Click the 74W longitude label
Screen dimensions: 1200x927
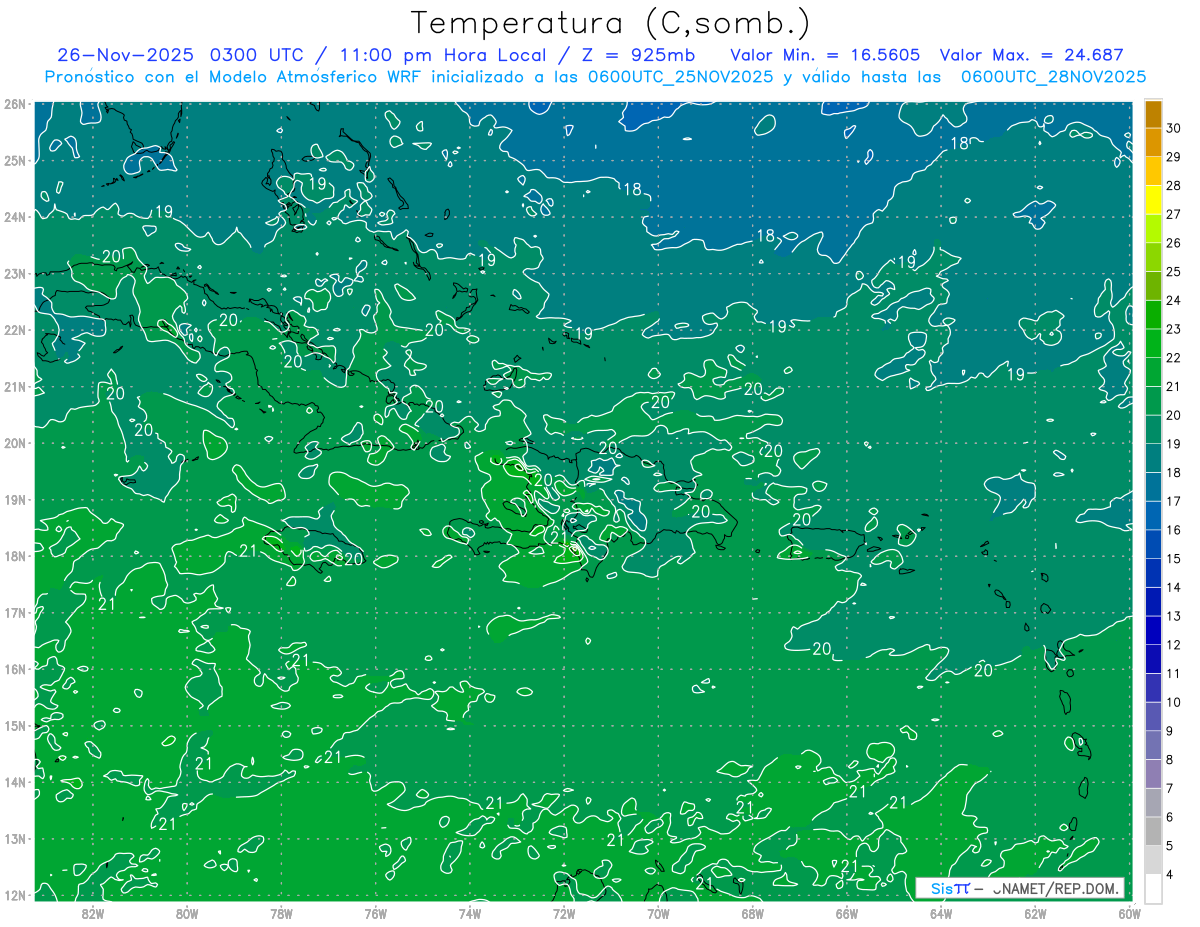coord(470,913)
